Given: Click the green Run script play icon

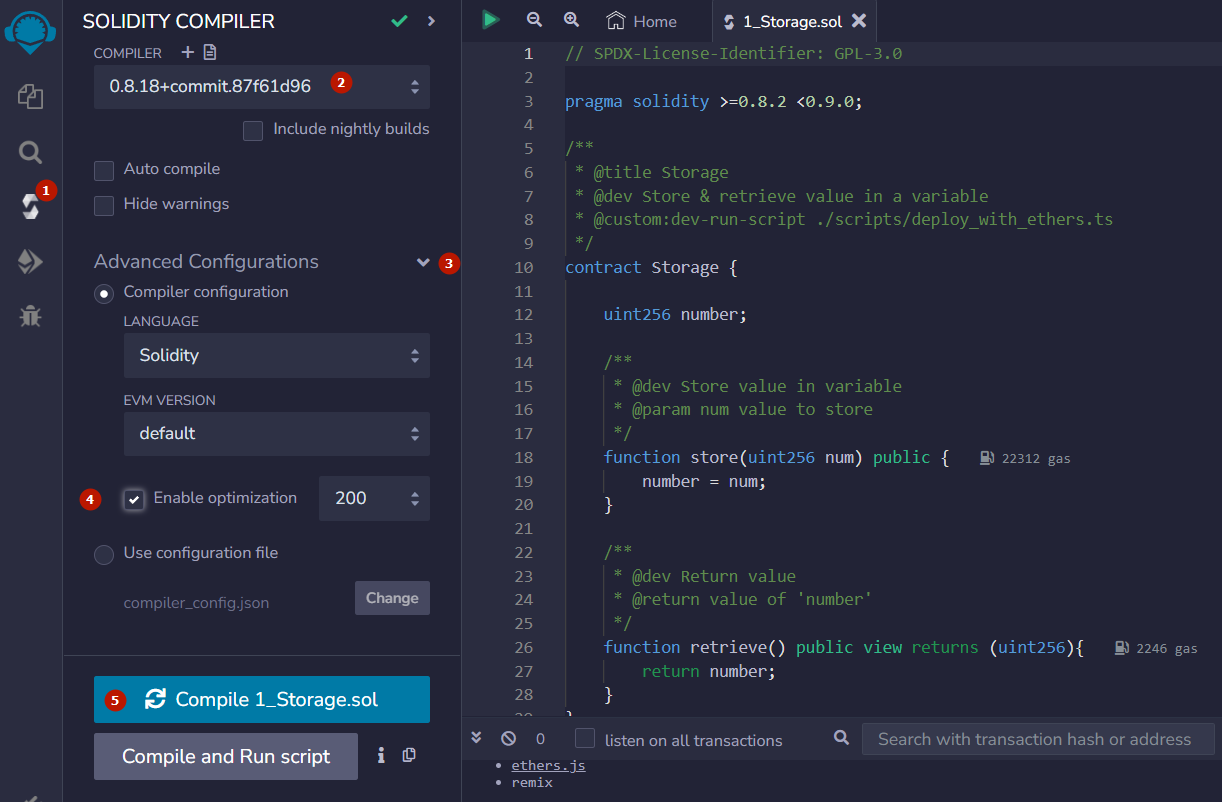Looking at the screenshot, I should tap(490, 20).
